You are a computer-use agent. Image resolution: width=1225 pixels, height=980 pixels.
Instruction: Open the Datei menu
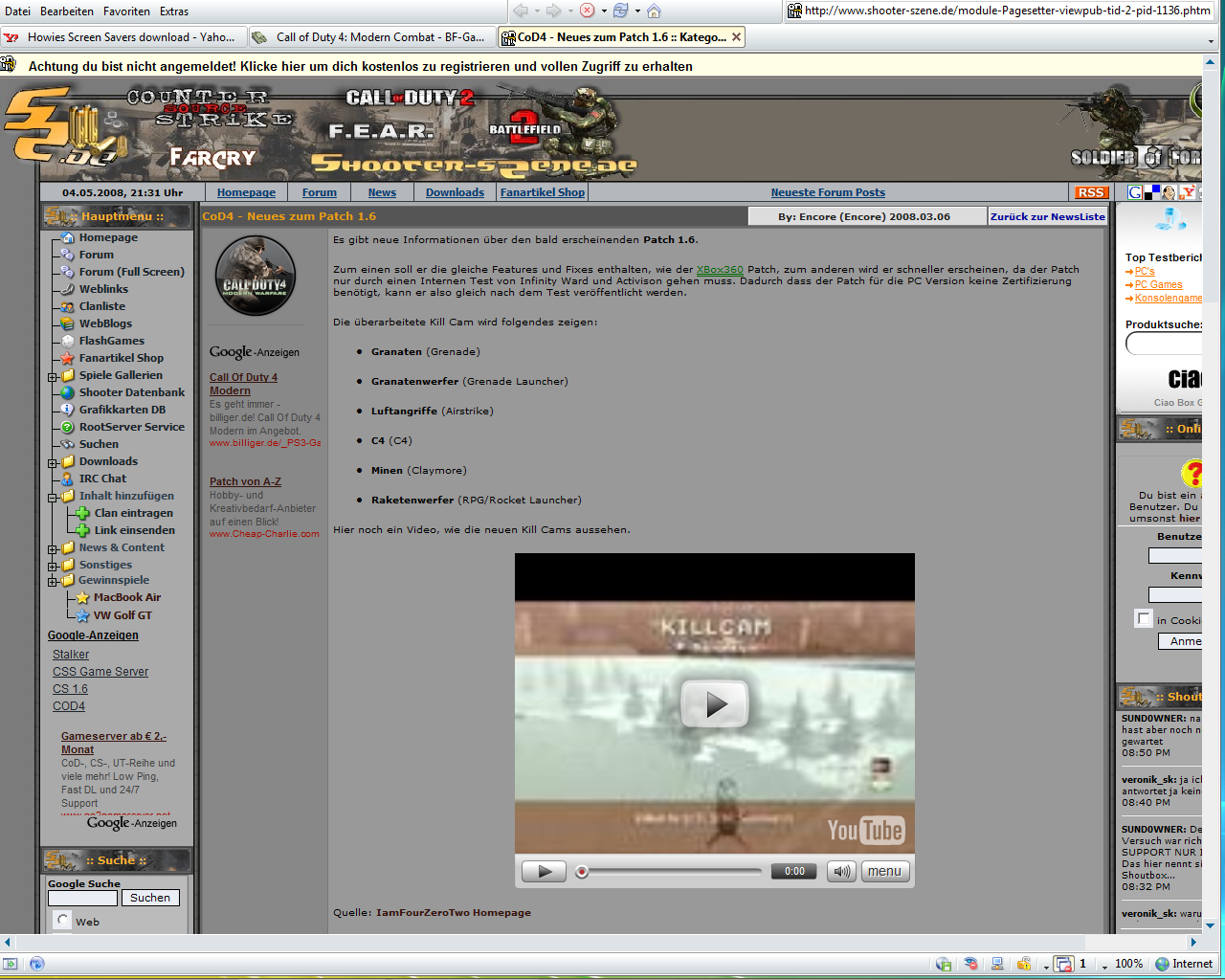(x=17, y=11)
